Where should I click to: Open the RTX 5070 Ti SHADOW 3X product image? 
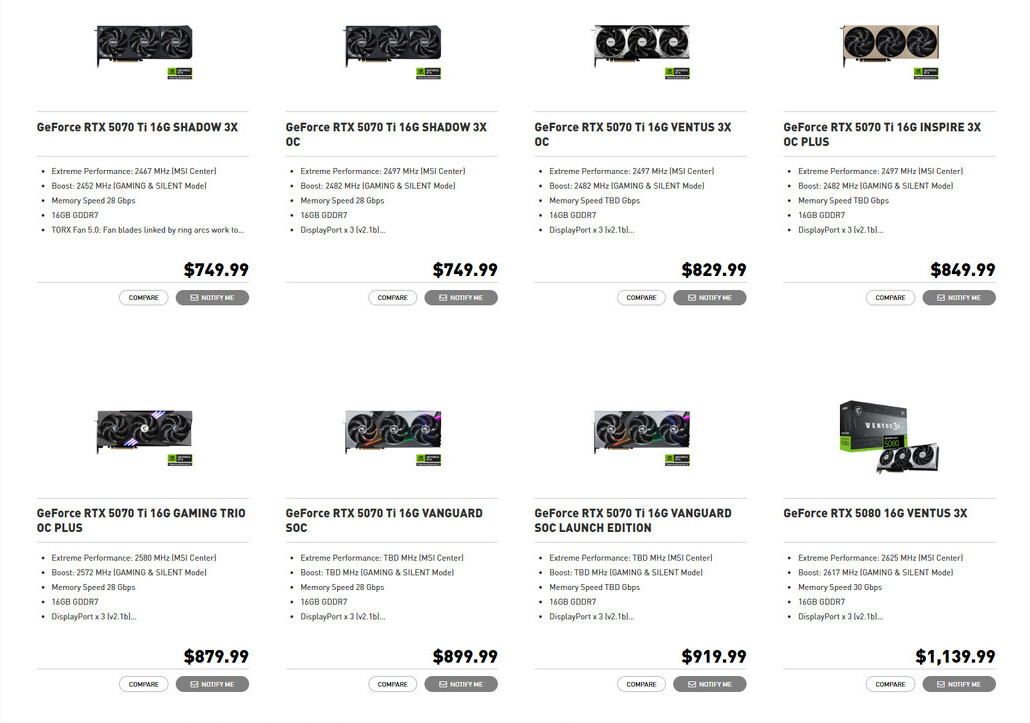144,51
